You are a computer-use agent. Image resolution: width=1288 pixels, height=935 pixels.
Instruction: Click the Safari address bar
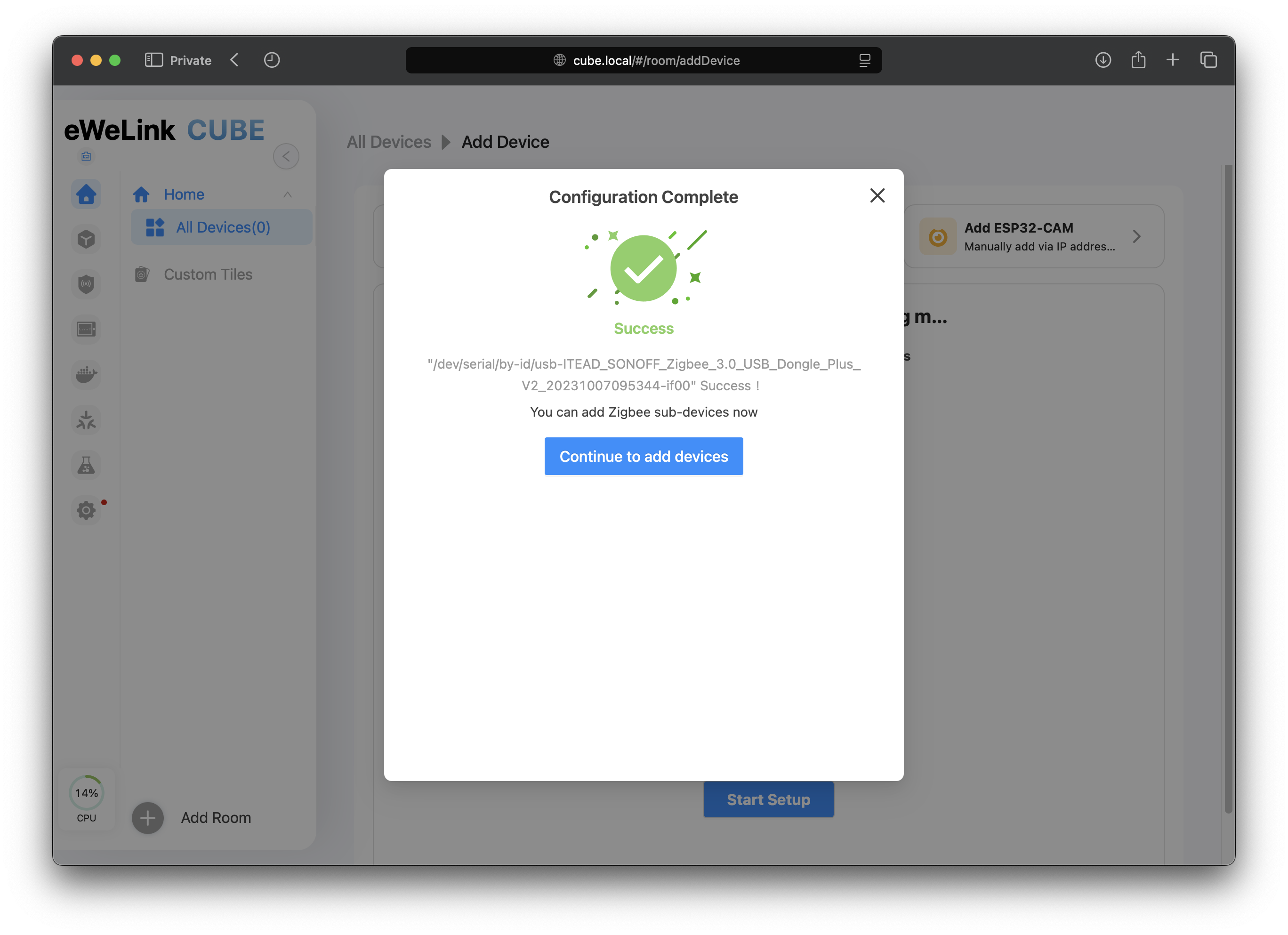pyautogui.click(x=644, y=60)
